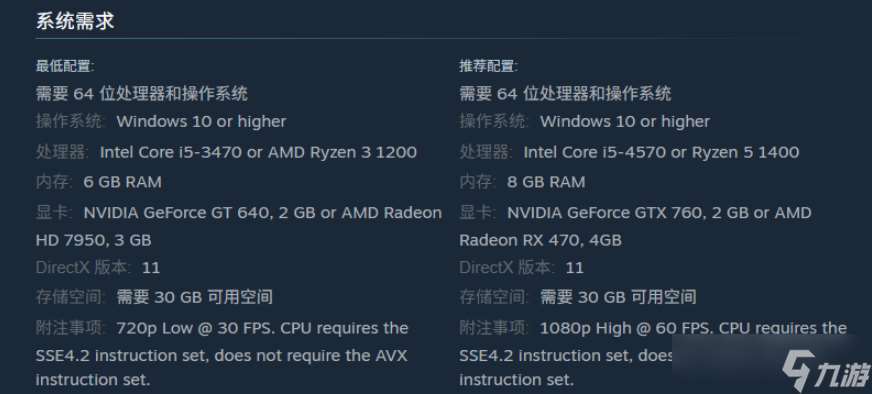Screen dimensions: 872x394
Task: Click the 九游 logo icon watermark
Action: point(797,369)
